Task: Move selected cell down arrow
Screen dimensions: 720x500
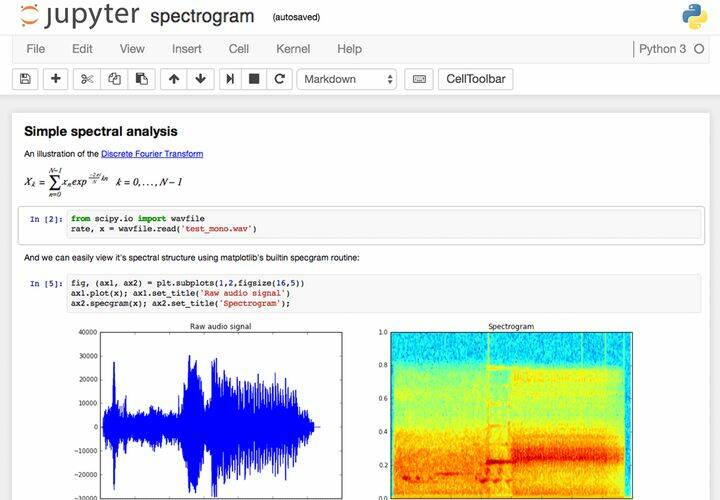Action: (x=200, y=79)
